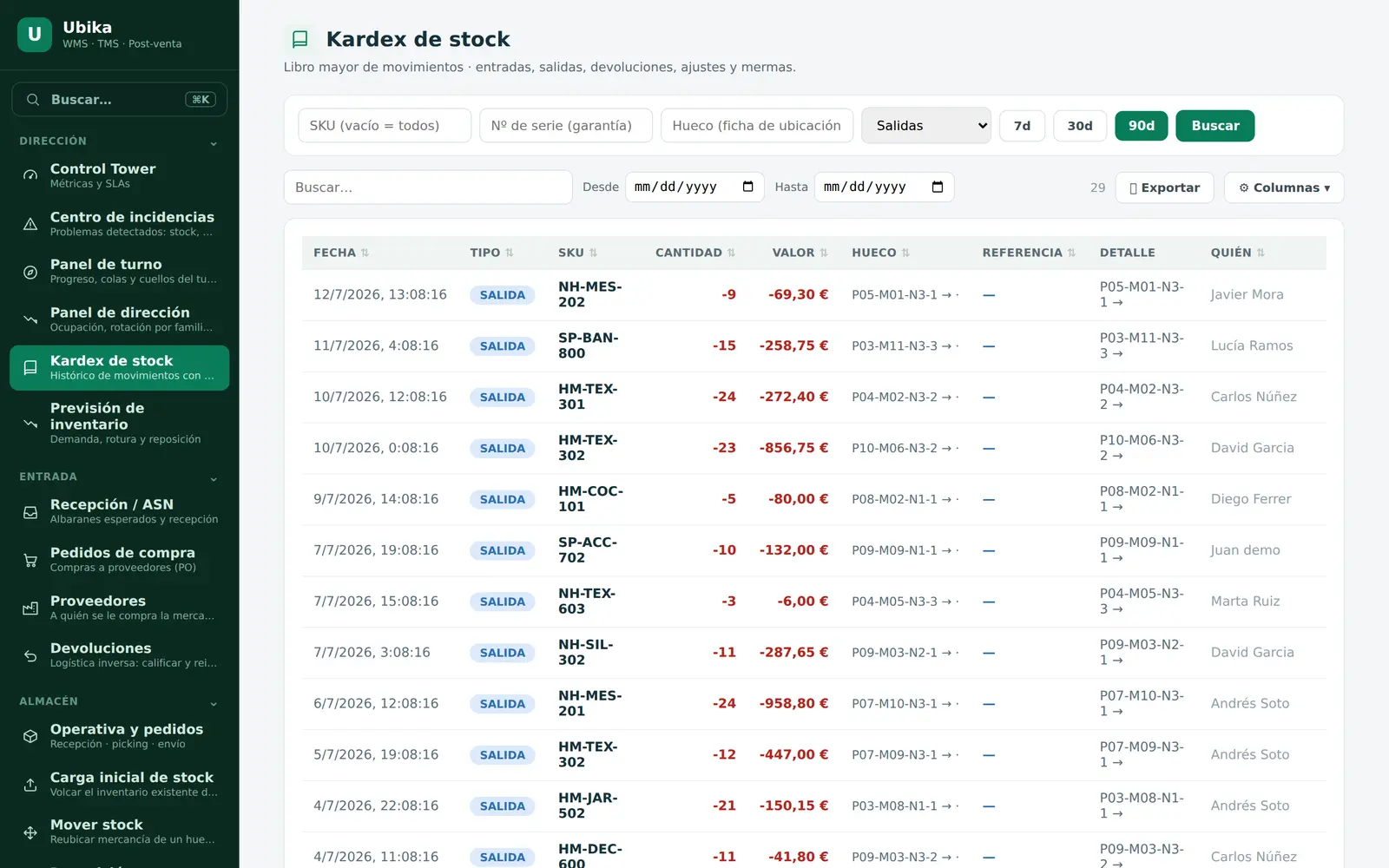Sort by the VALOR column sort icon
This screenshot has width=1389, height=868.
pyautogui.click(x=824, y=253)
